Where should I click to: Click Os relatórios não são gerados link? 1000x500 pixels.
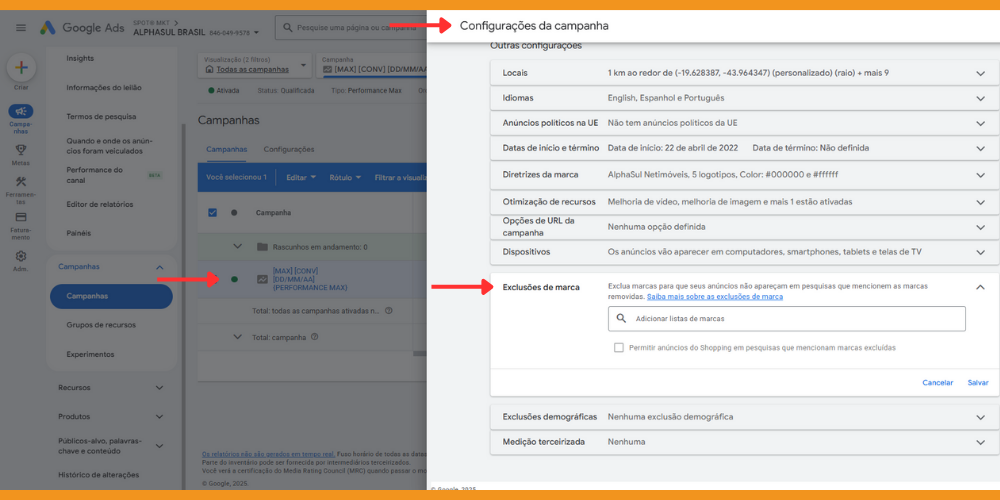pyautogui.click(x=268, y=454)
